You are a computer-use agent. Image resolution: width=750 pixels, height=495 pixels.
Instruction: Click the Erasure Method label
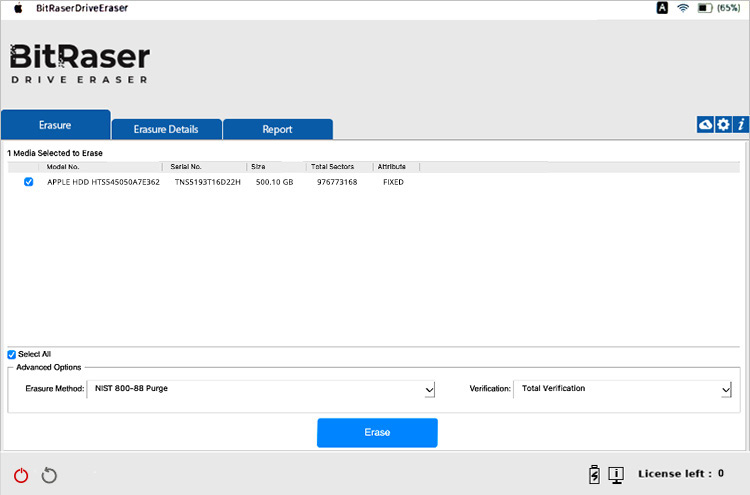[x=55, y=388]
